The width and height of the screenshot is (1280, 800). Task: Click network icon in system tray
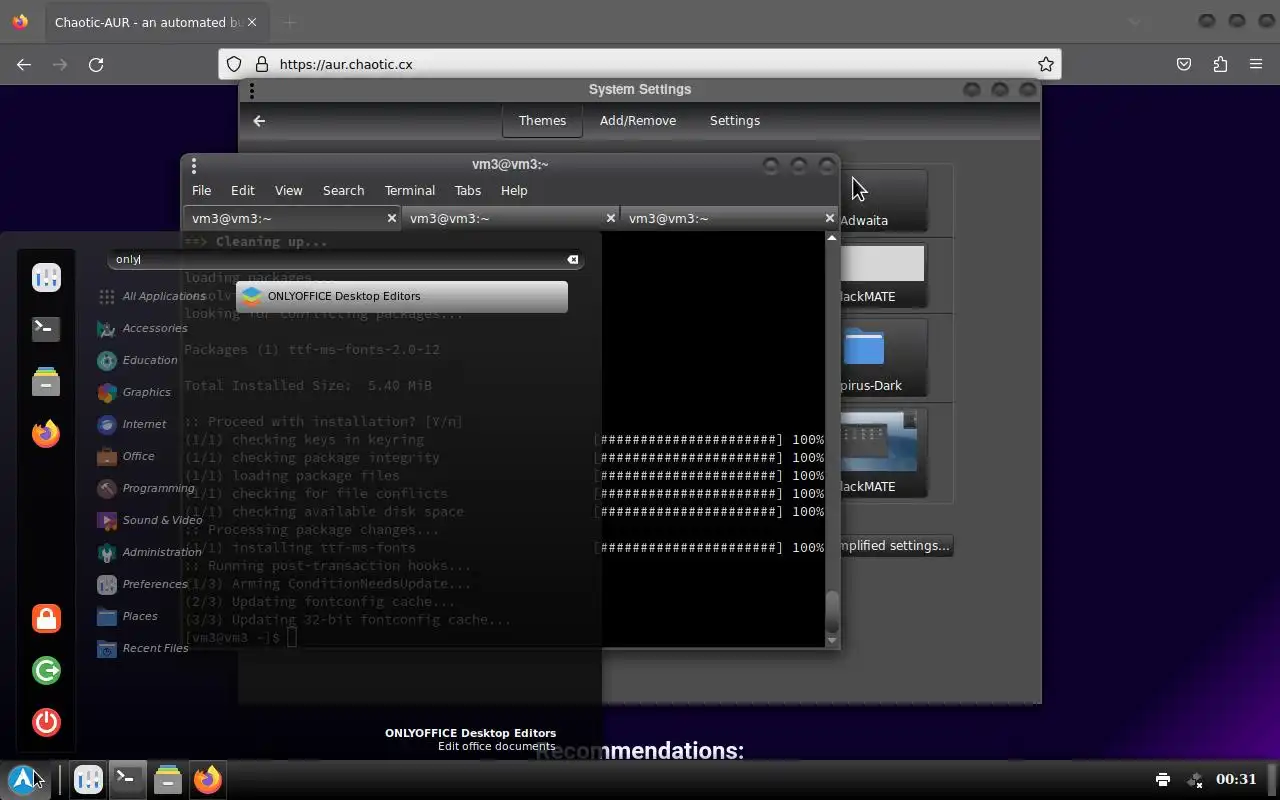click(1194, 779)
